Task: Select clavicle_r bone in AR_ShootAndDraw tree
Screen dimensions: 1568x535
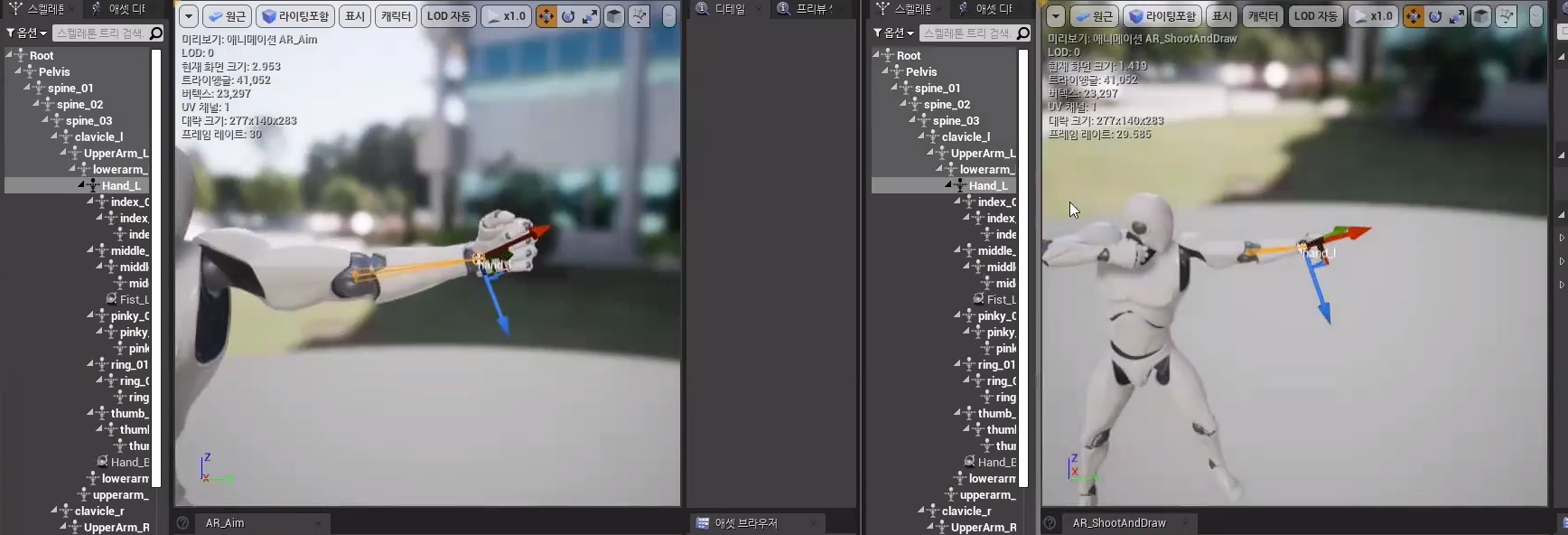Action: pyautogui.click(x=966, y=511)
